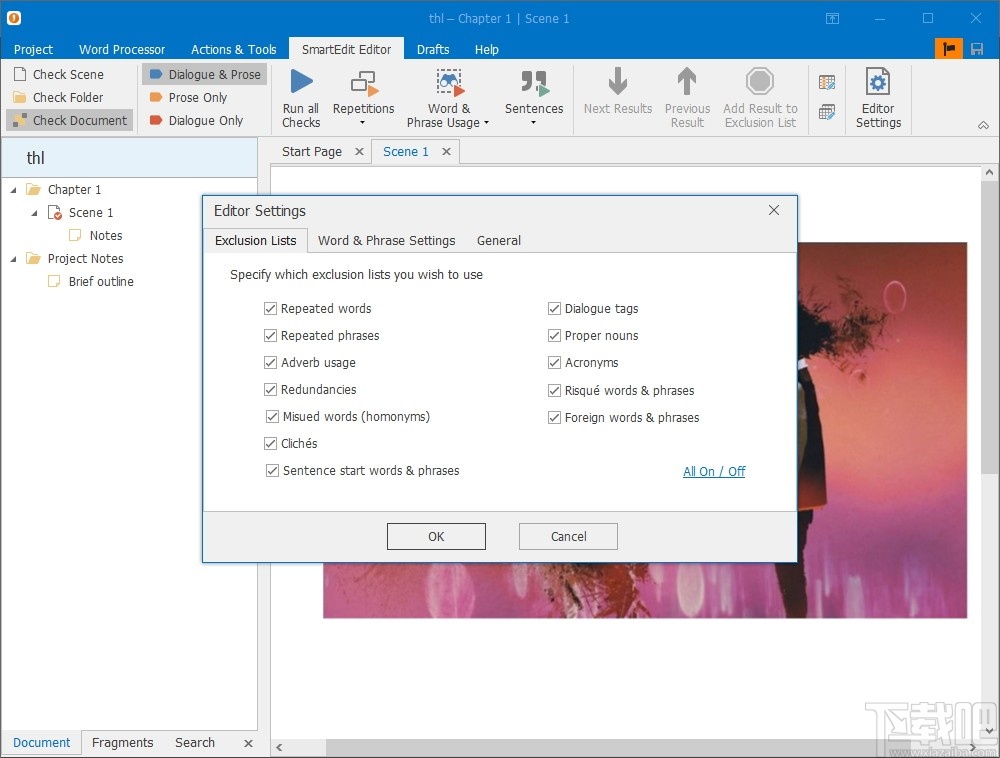Uncheck the Repeated words exclusion list
Image resolution: width=1000 pixels, height=758 pixels.
[x=270, y=308]
